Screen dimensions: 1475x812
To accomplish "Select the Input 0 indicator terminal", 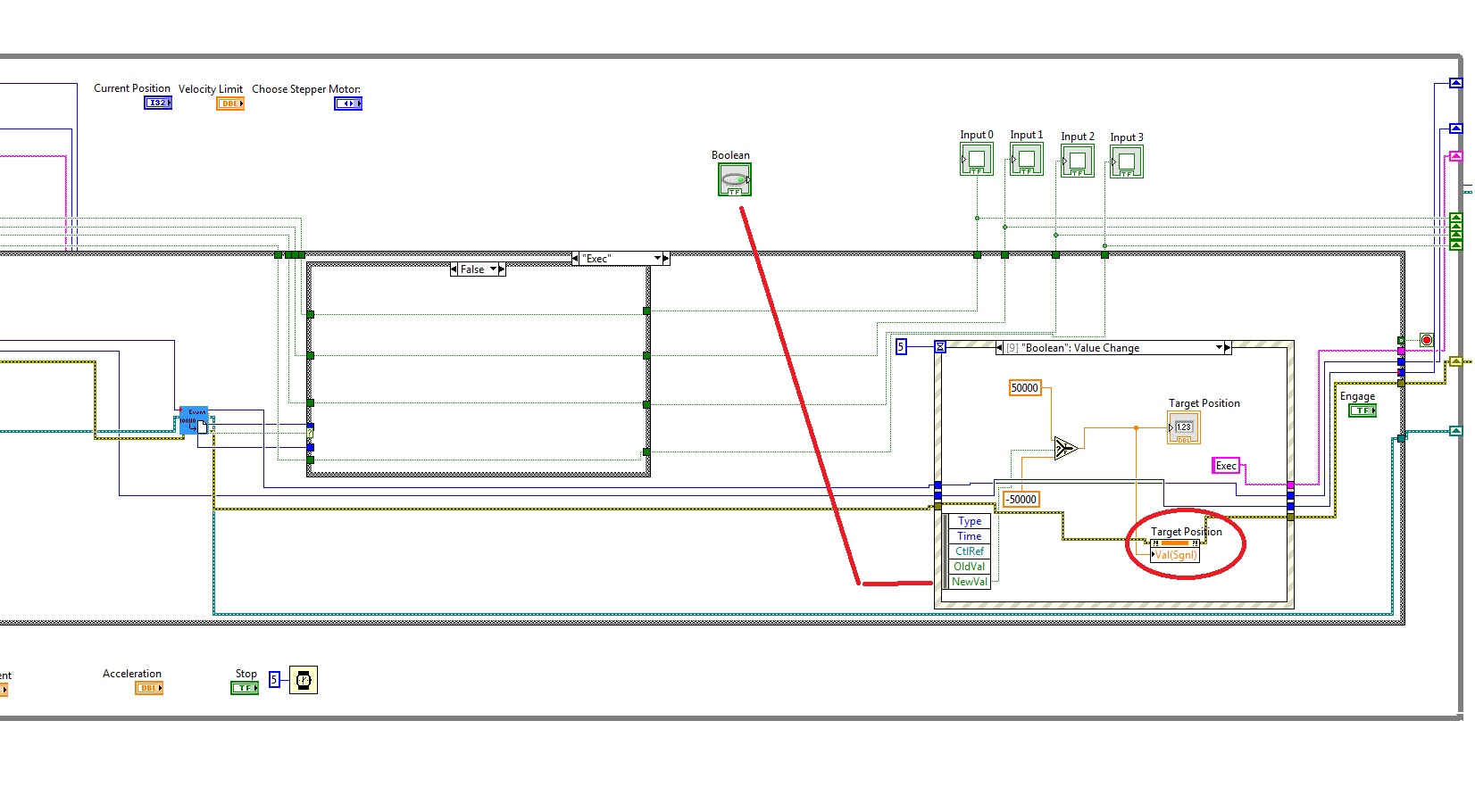I will 977,160.
